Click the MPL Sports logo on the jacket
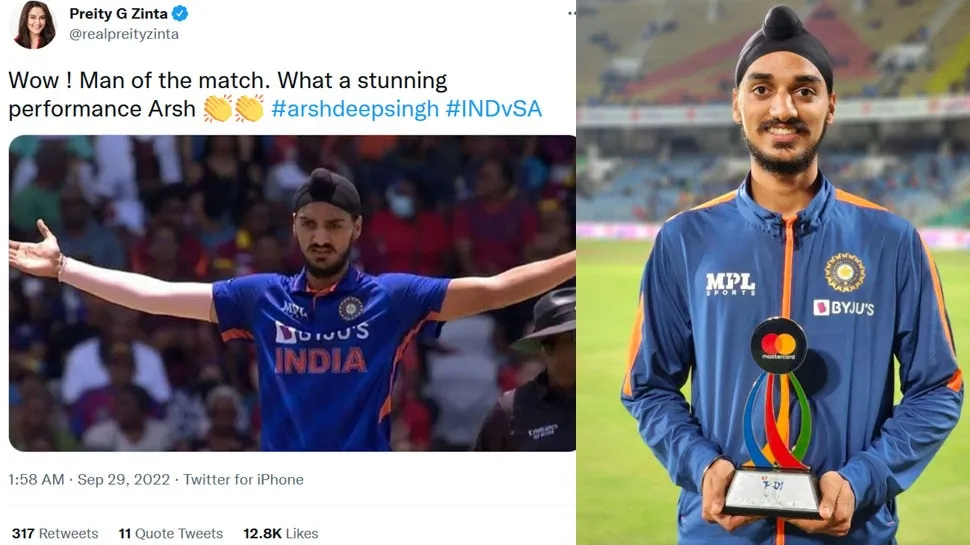 pyautogui.click(x=731, y=284)
